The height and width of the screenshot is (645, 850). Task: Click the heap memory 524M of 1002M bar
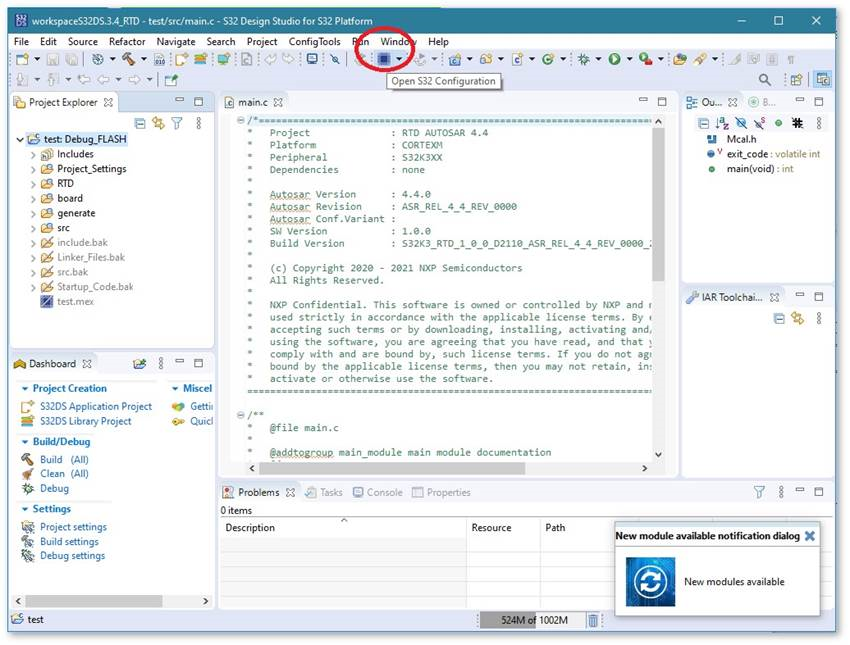tap(532, 620)
